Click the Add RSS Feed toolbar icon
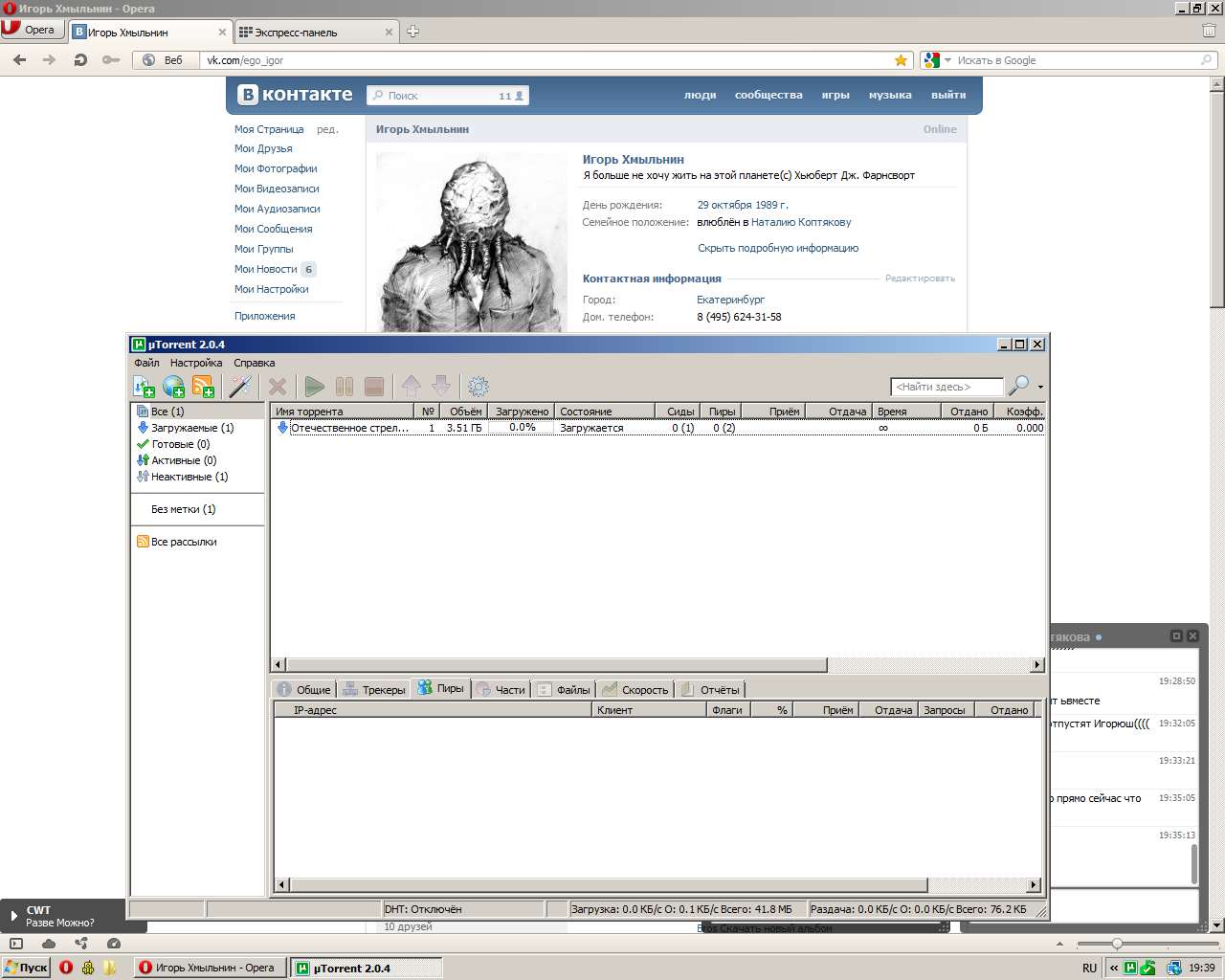The image size is (1225, 980). (x=203, y=387)
